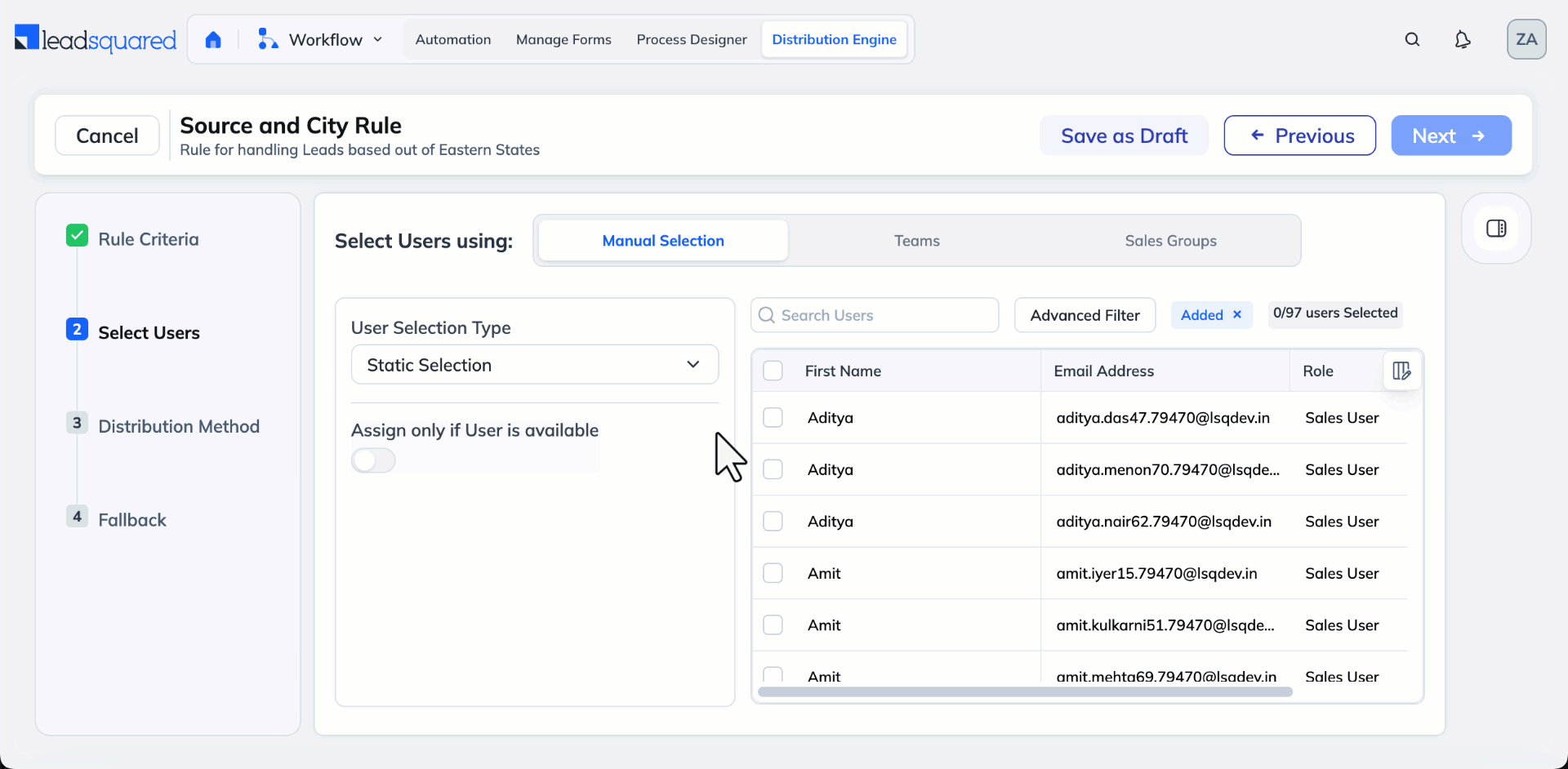Expand the Workflow menu chevron
Image resolution: width=1568 pixels, height=769 pixels.
coord(378,39)
